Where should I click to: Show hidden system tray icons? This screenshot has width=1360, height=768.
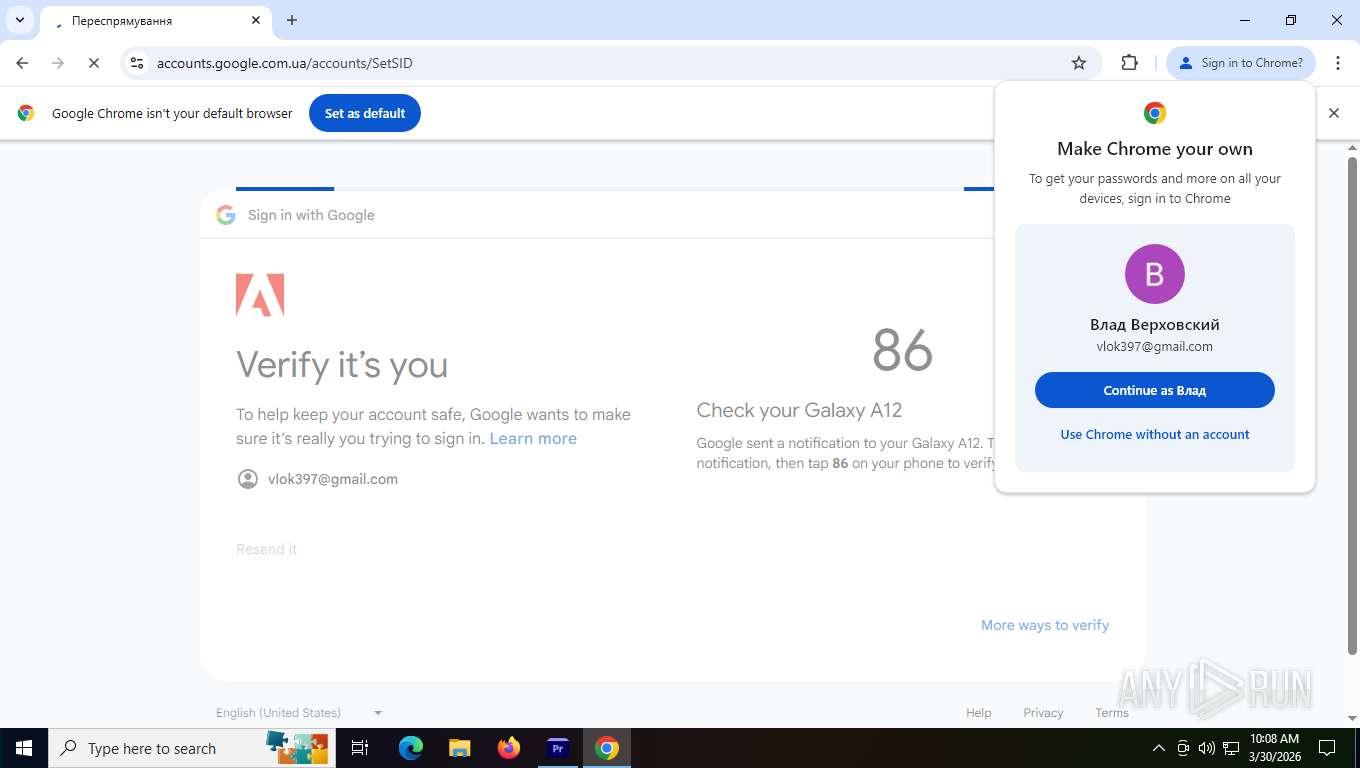coord(1159,748)
